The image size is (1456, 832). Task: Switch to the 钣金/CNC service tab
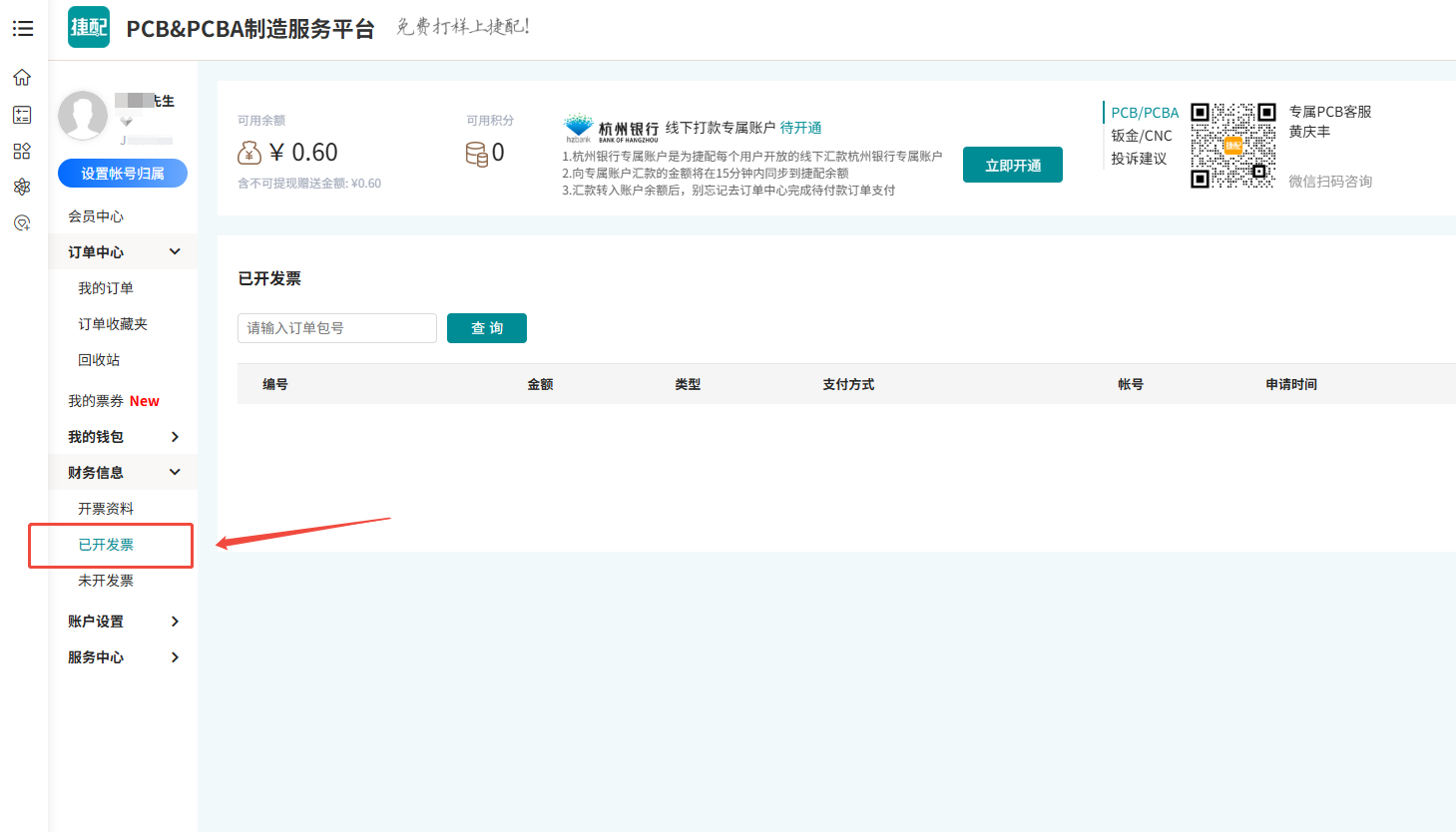pos(1142,136)
